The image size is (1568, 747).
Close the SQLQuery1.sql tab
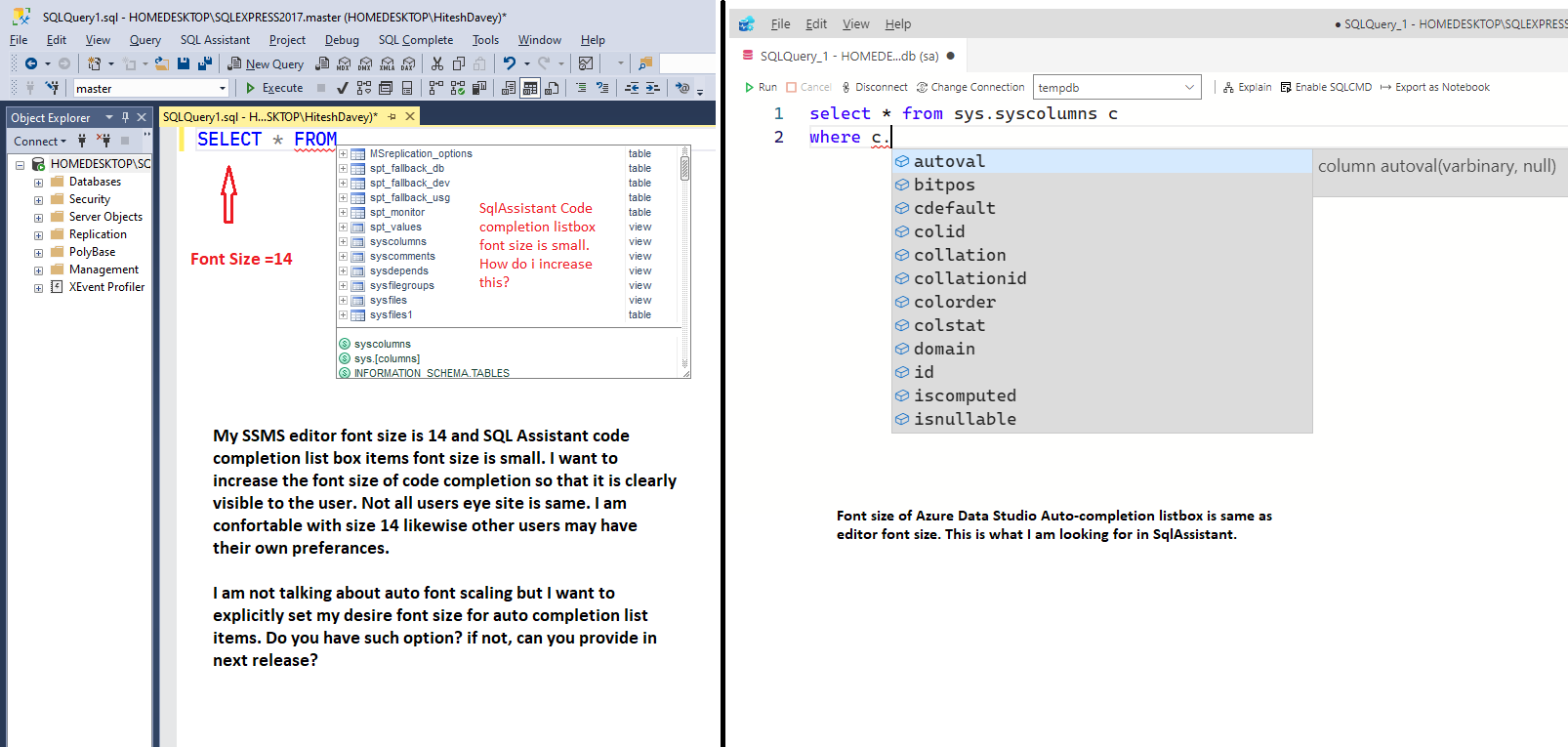coord(410,116)
